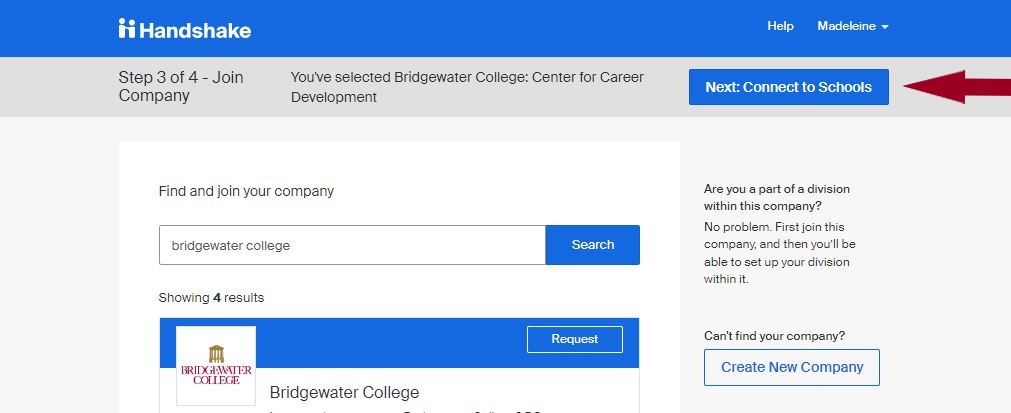This screenshot has width=1011, height=413.
Task: Click the Bridgewater College logo thumbnail
Action: [216, 366]
